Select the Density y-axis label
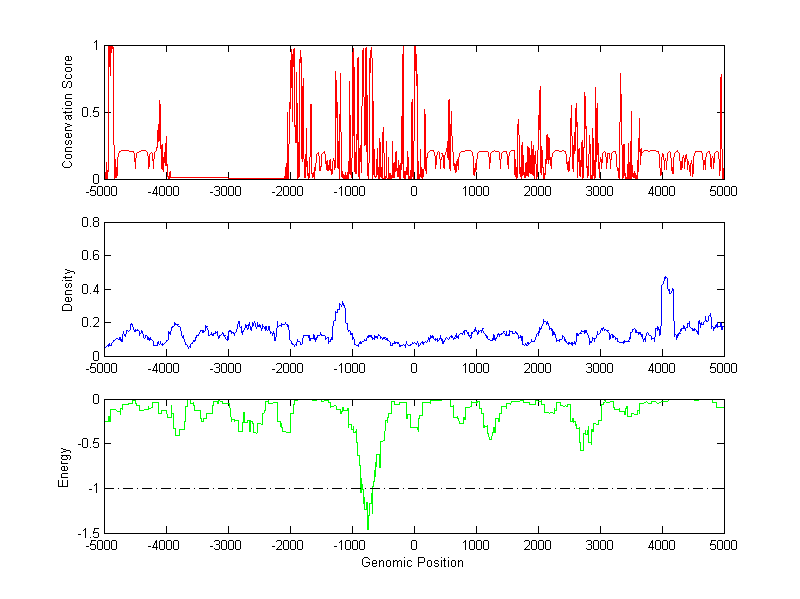 click(68, 289)
